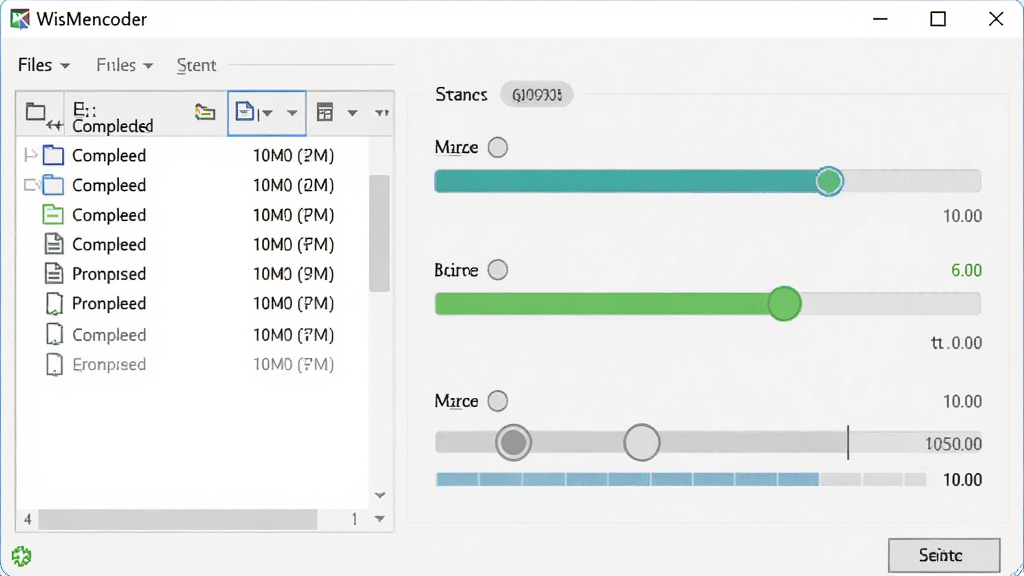Image resolution: width=1024 pixels, height=576 pixels.
Task: Click the Seintc button
Action: point(944,555)
